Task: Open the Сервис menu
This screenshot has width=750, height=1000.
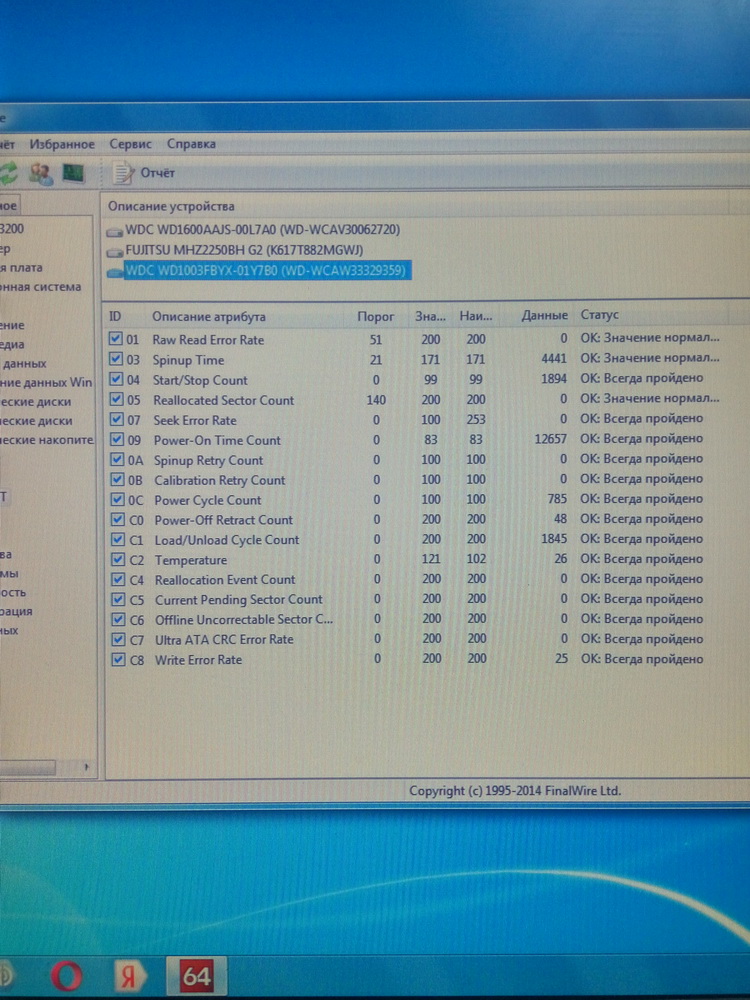Action: 130,144
